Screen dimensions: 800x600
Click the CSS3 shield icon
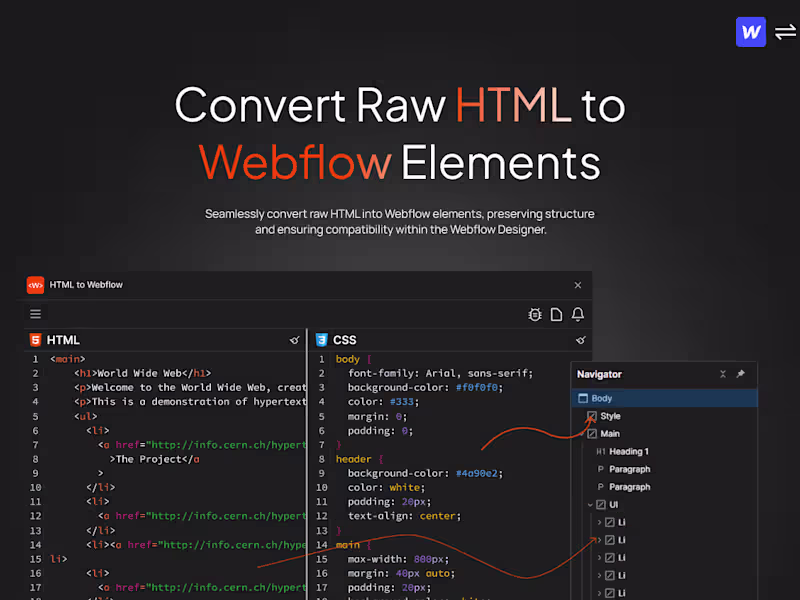coord(321,340)
